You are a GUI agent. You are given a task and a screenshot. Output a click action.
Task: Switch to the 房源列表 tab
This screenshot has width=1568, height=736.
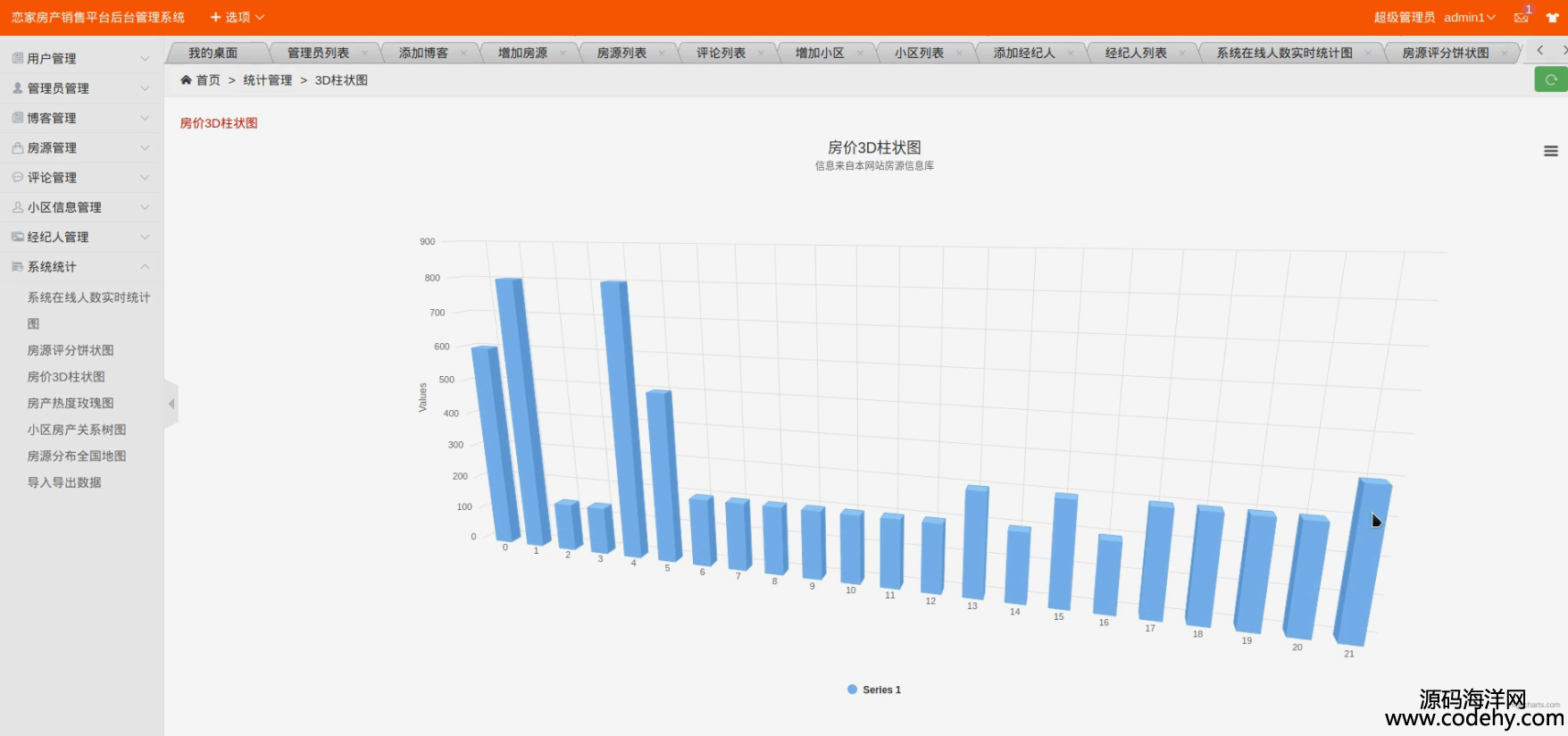point(621,53)
